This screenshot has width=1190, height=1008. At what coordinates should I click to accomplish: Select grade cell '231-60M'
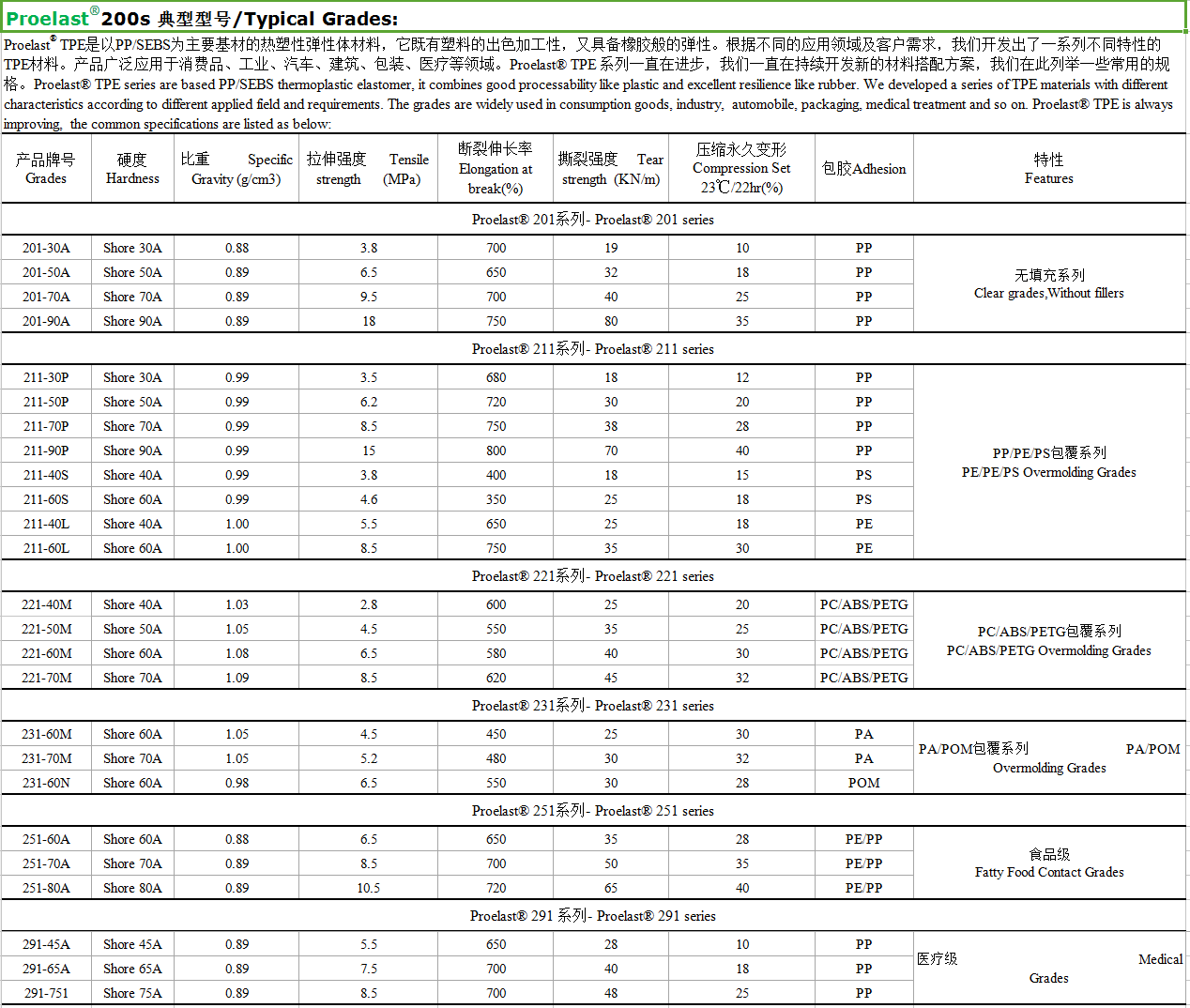pyautogui.click(x=46, y=734)
